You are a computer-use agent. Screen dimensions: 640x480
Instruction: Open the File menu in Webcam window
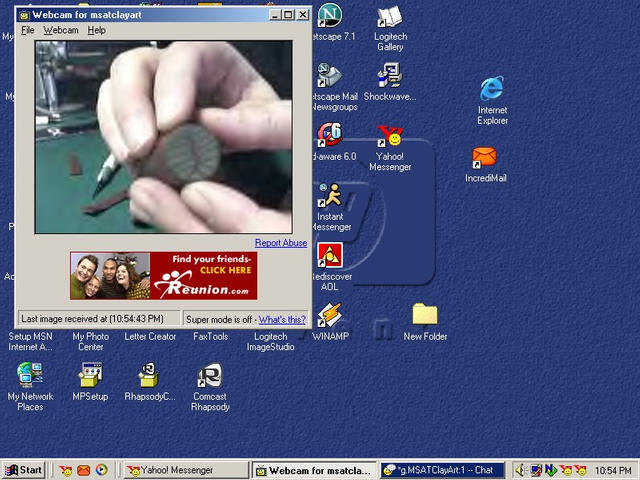pos(28,30)
